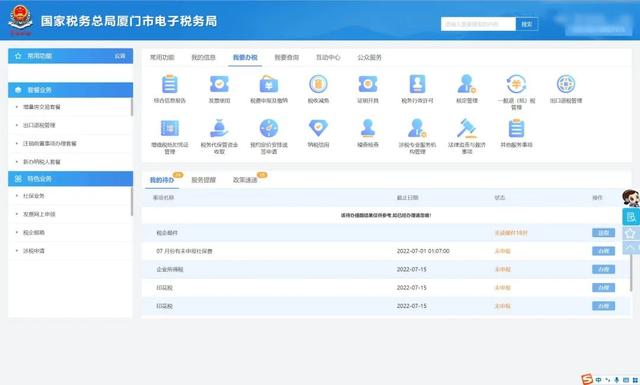The image size is (640, 385).
Task: Open 预约定价安排谈签申请 icon
Action: click(269, 128)
